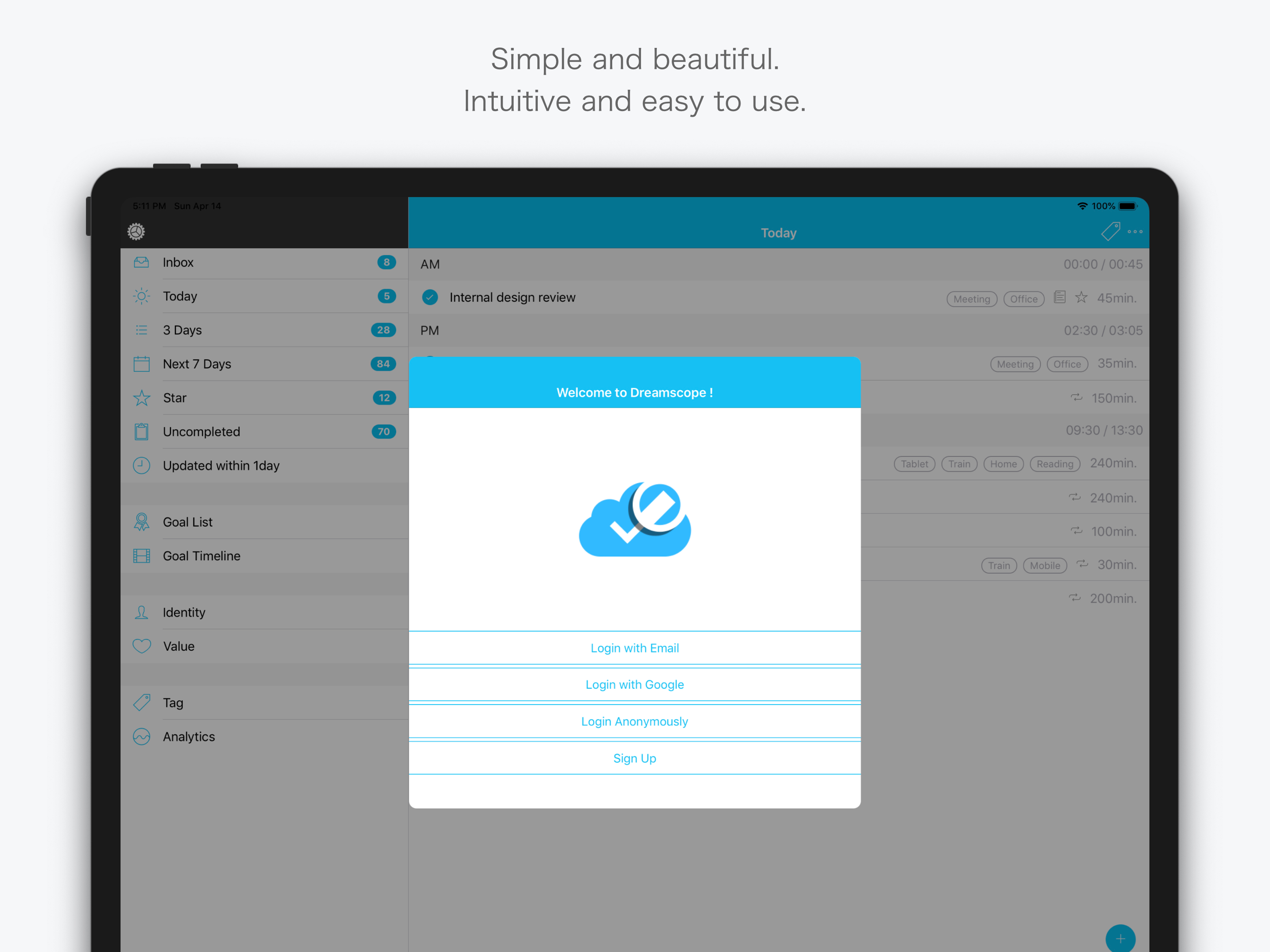Image resolution: width=1270 pixels, height=952 pixels.
Task: Click Analytics in the sidebar
Action: [x=264, y=737]
